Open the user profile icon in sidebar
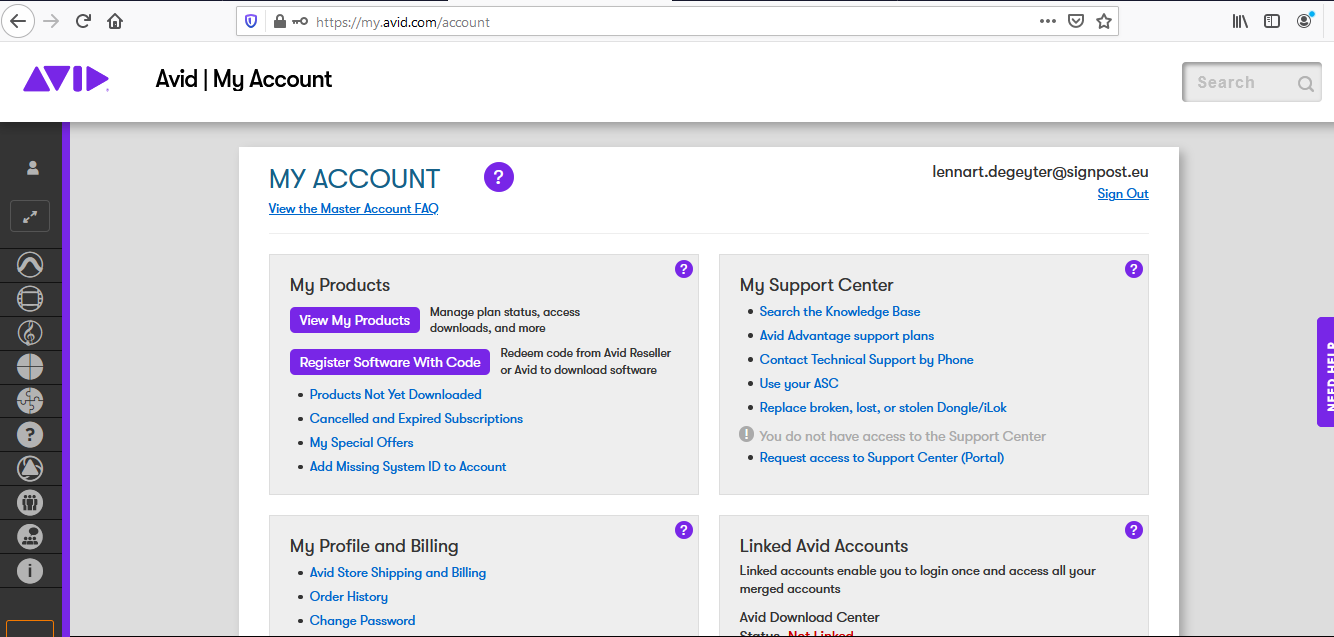Viewport: 1334px width, 637px height. point(32,168)
